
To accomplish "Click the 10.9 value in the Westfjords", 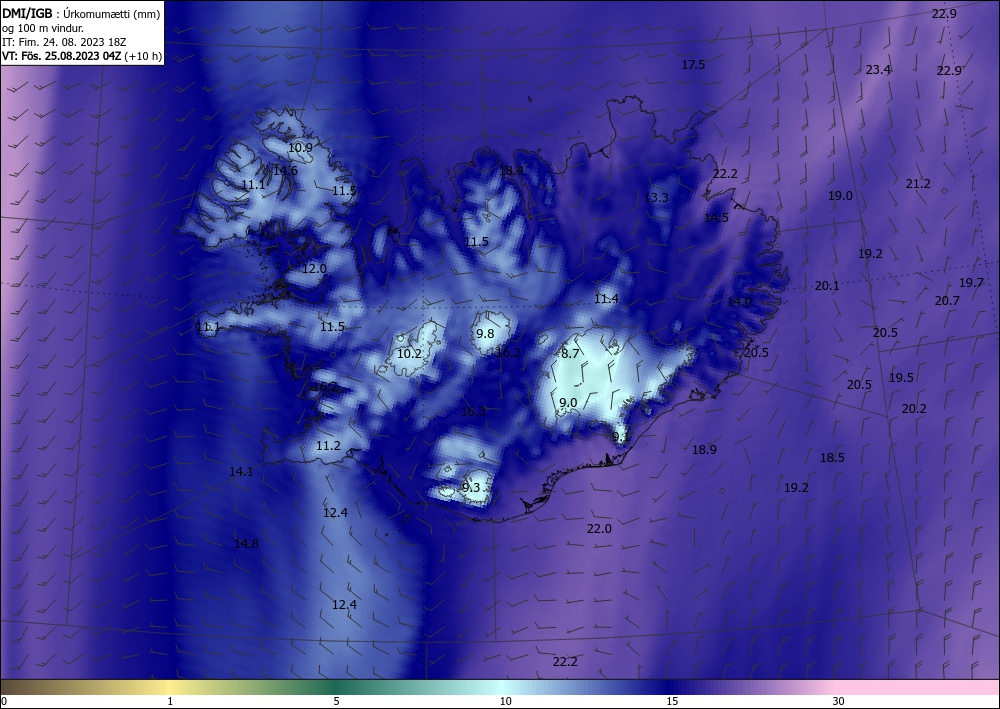I will click(300, 147).
